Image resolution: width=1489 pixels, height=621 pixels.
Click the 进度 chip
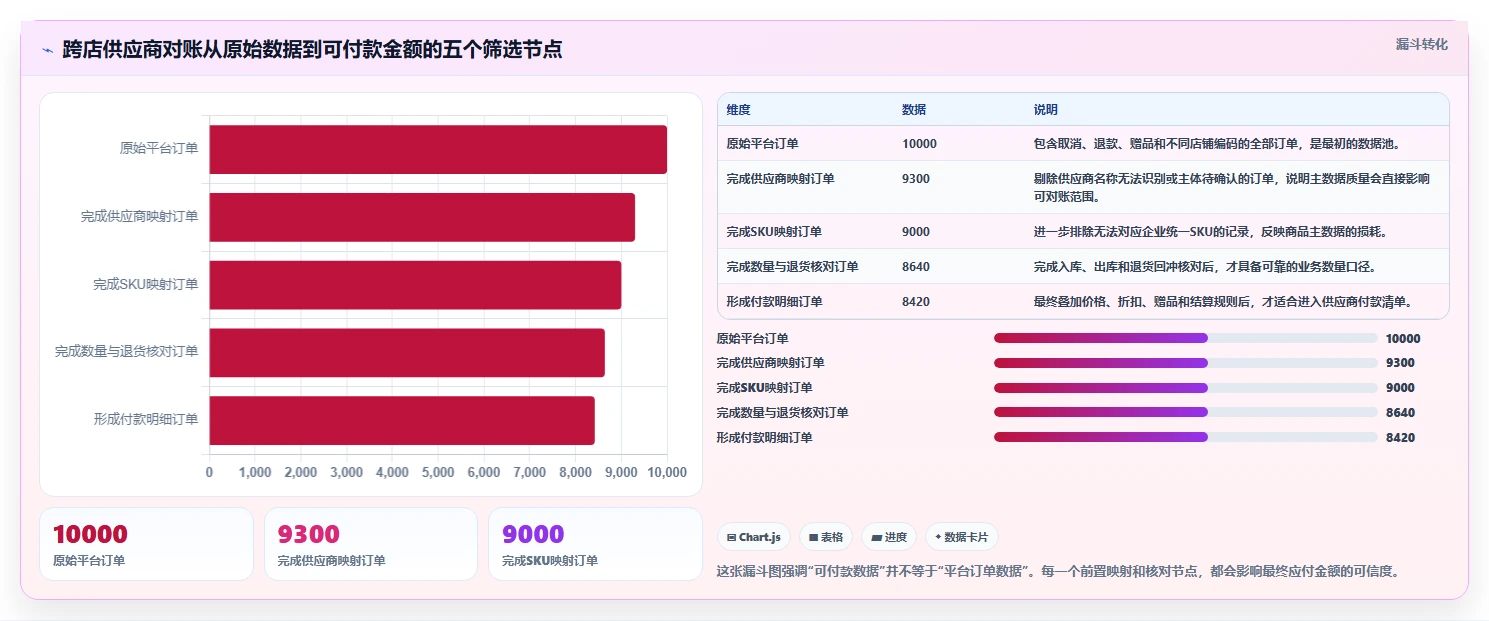coord(889,537)
